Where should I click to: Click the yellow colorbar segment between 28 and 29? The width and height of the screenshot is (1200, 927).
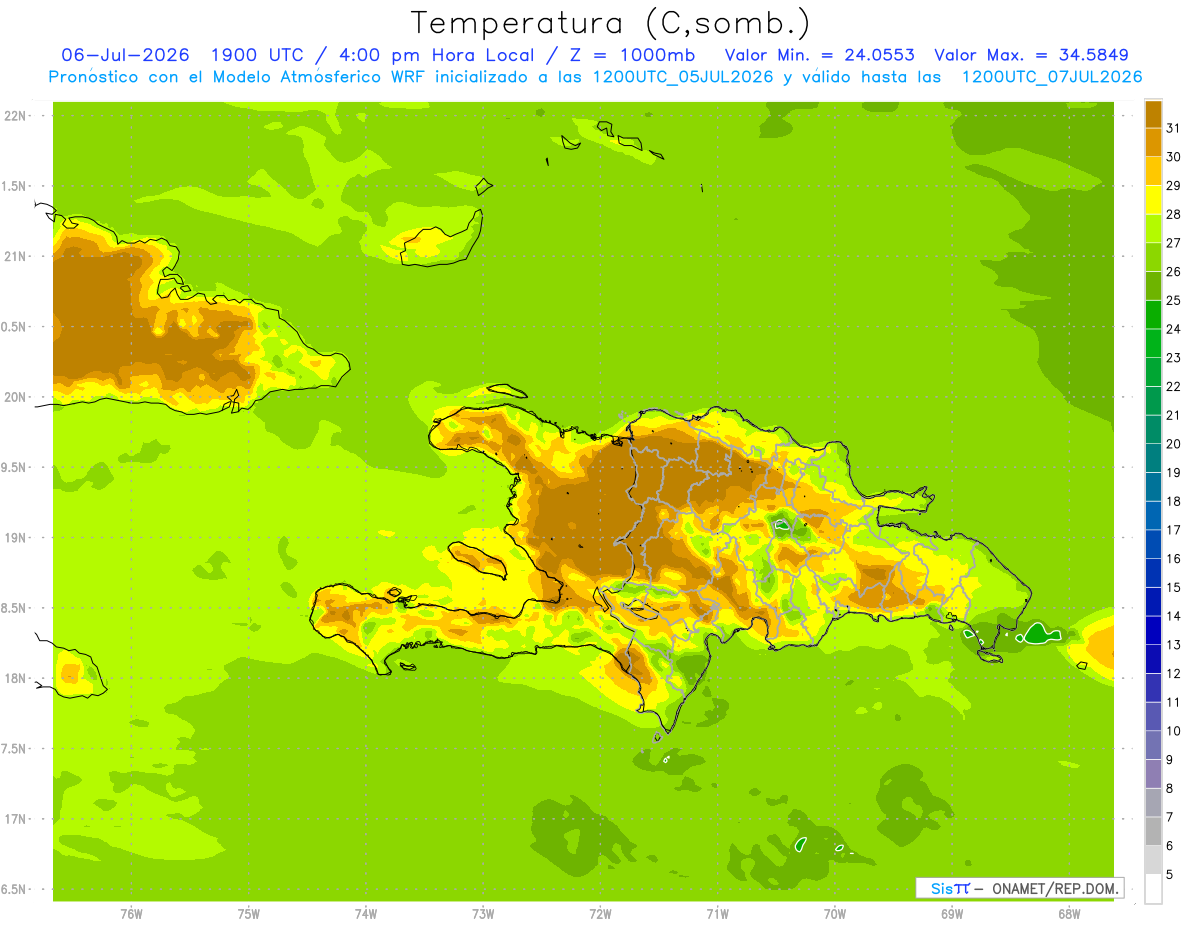[x=1153, y=200]
